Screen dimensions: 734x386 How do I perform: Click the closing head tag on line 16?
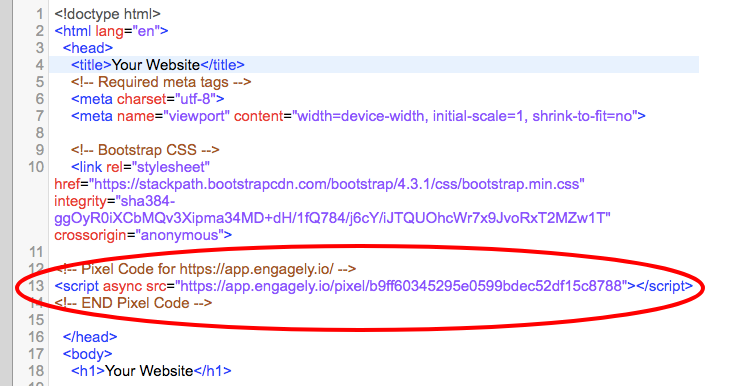coord(90,336)
